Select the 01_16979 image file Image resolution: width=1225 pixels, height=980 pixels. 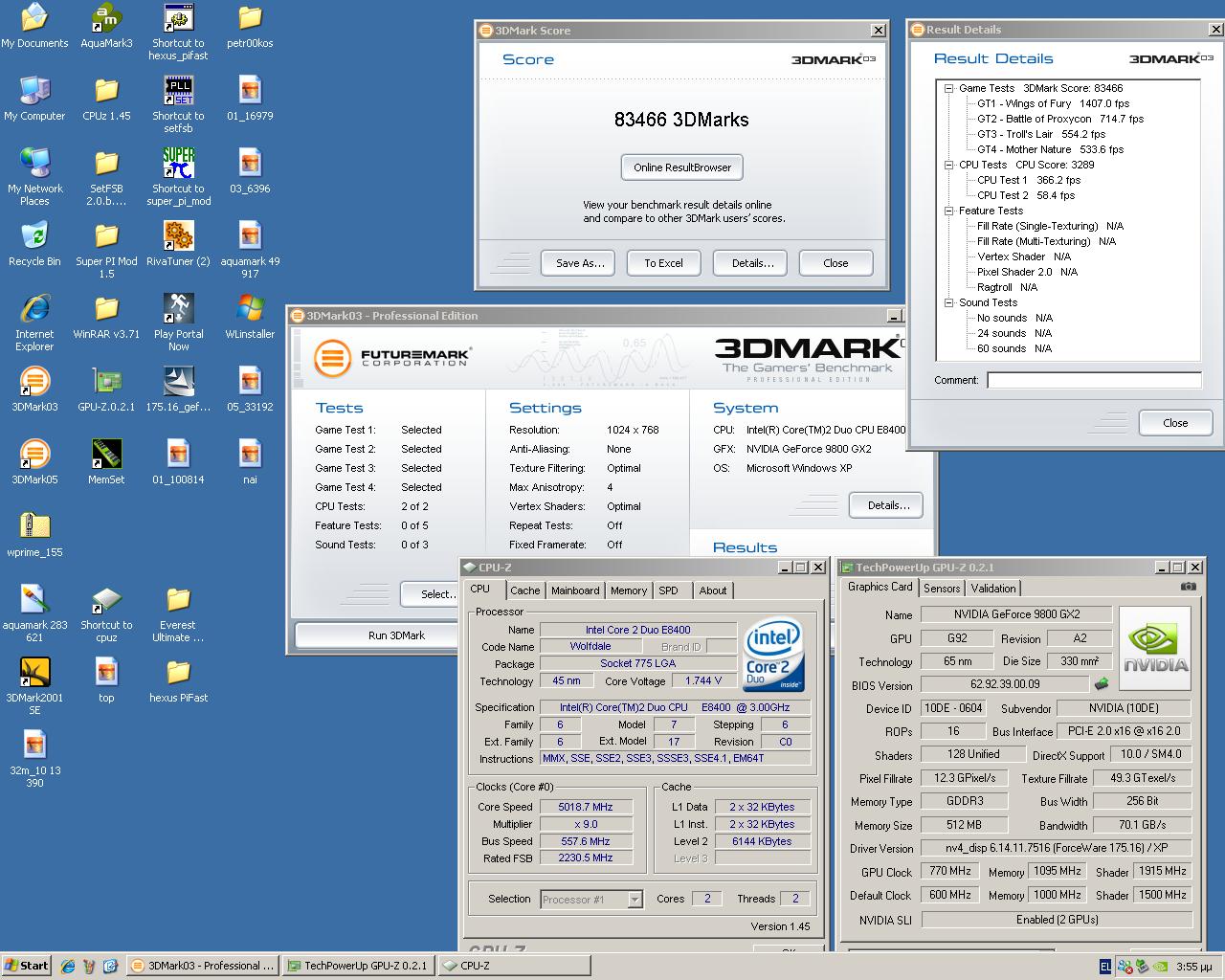click(x=250, y=100)
